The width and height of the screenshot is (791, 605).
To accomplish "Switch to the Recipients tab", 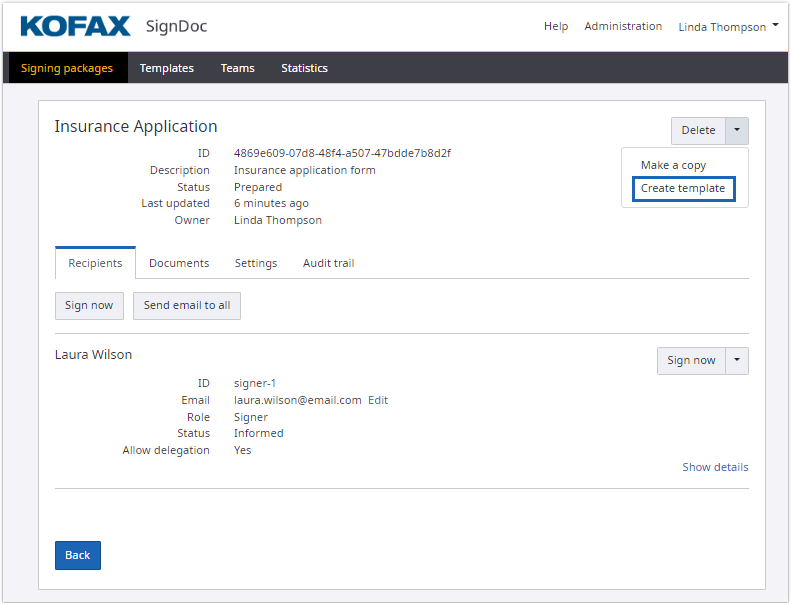I will coord(95,263).
